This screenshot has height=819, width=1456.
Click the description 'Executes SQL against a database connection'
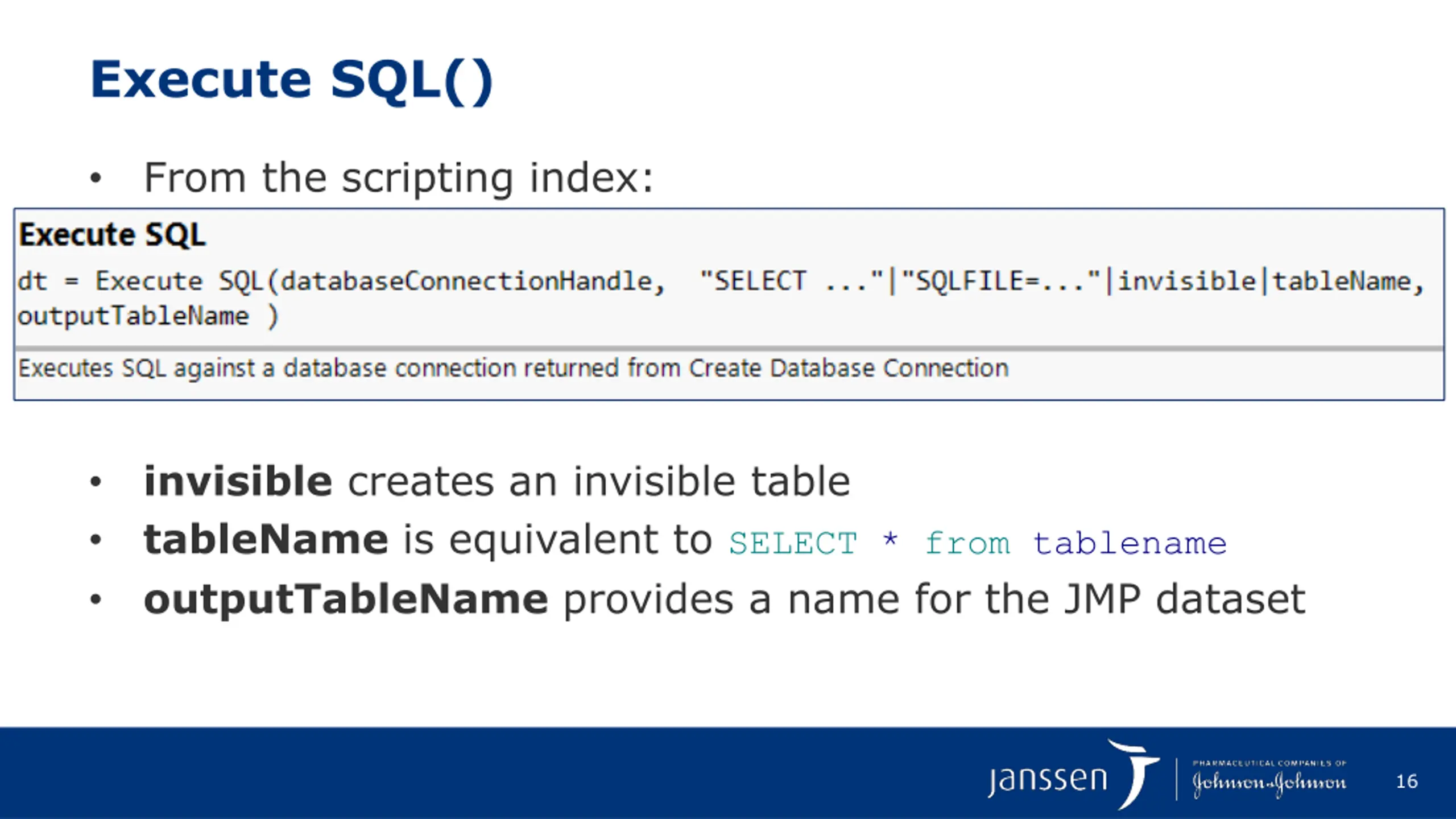(513, 369)
